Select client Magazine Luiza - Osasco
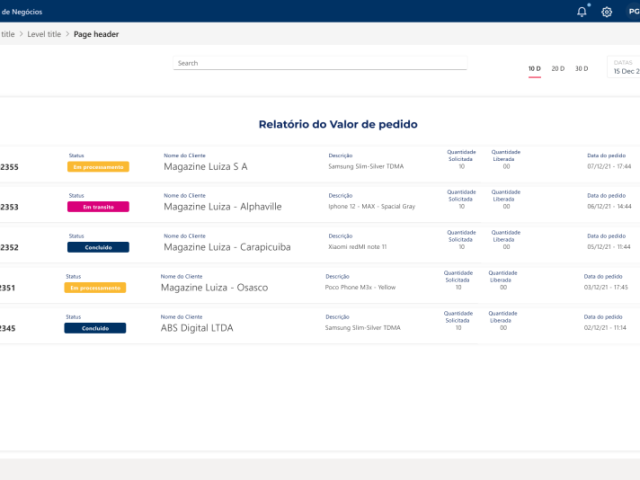 point(214,287)
